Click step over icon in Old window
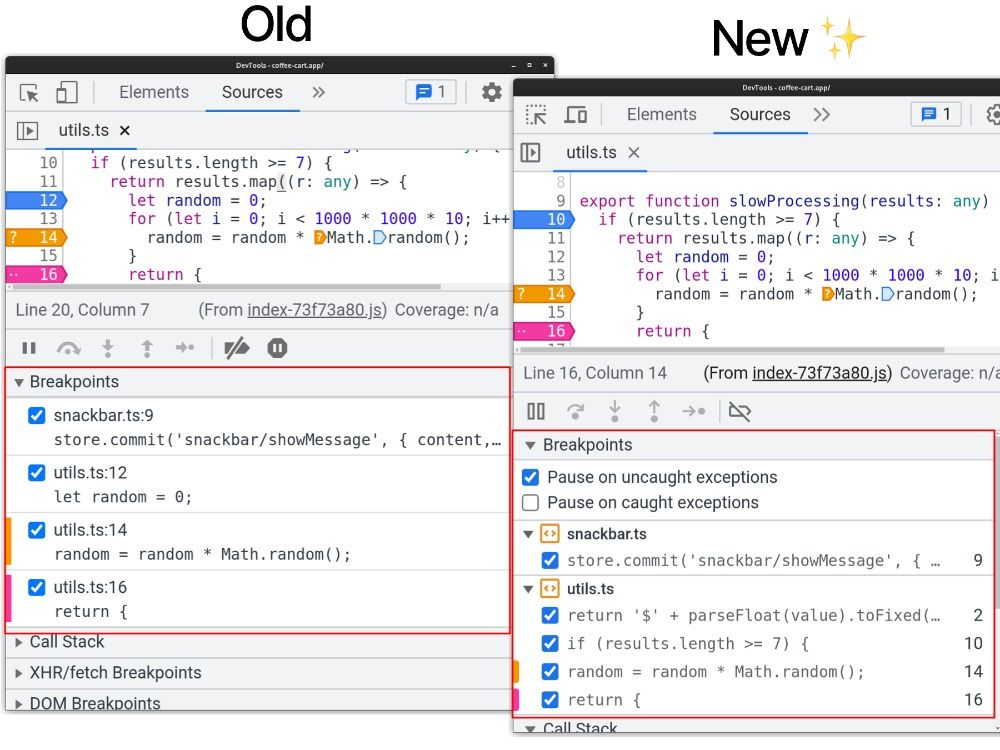 click(x=68, y=348)
